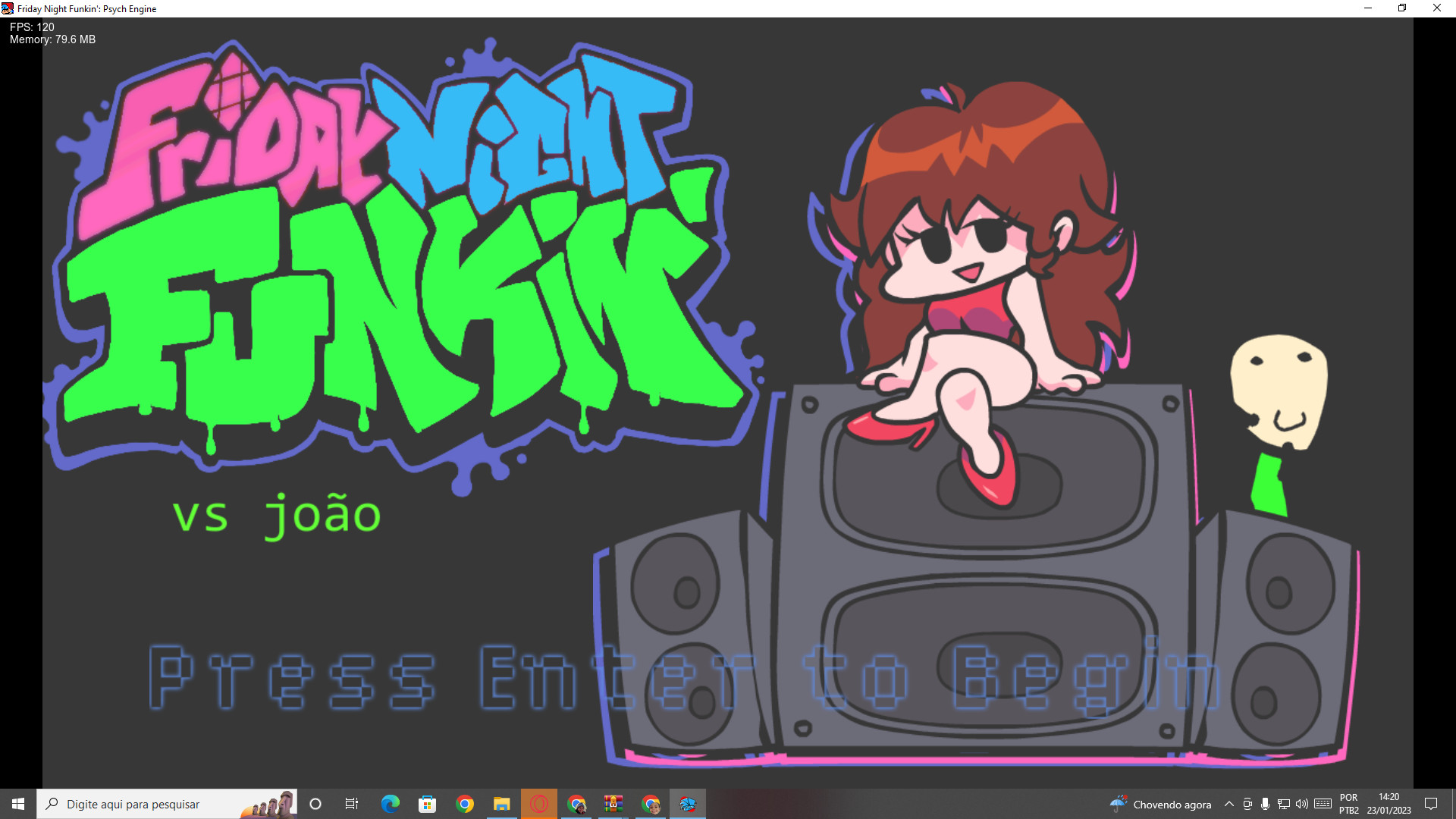
Task: Click the 'FPS: 120' counter text
Action: pos(32,27)
